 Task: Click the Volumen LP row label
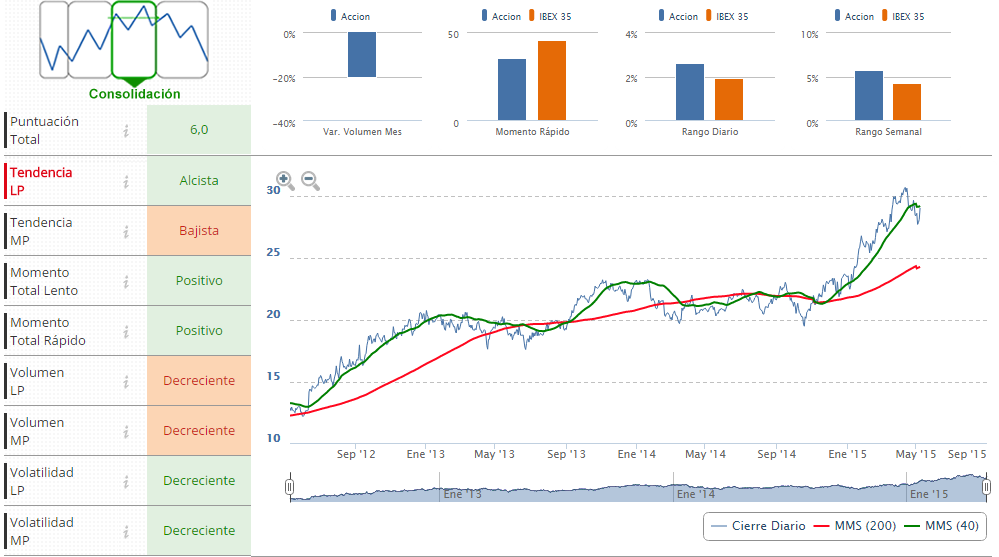[37, 381]
